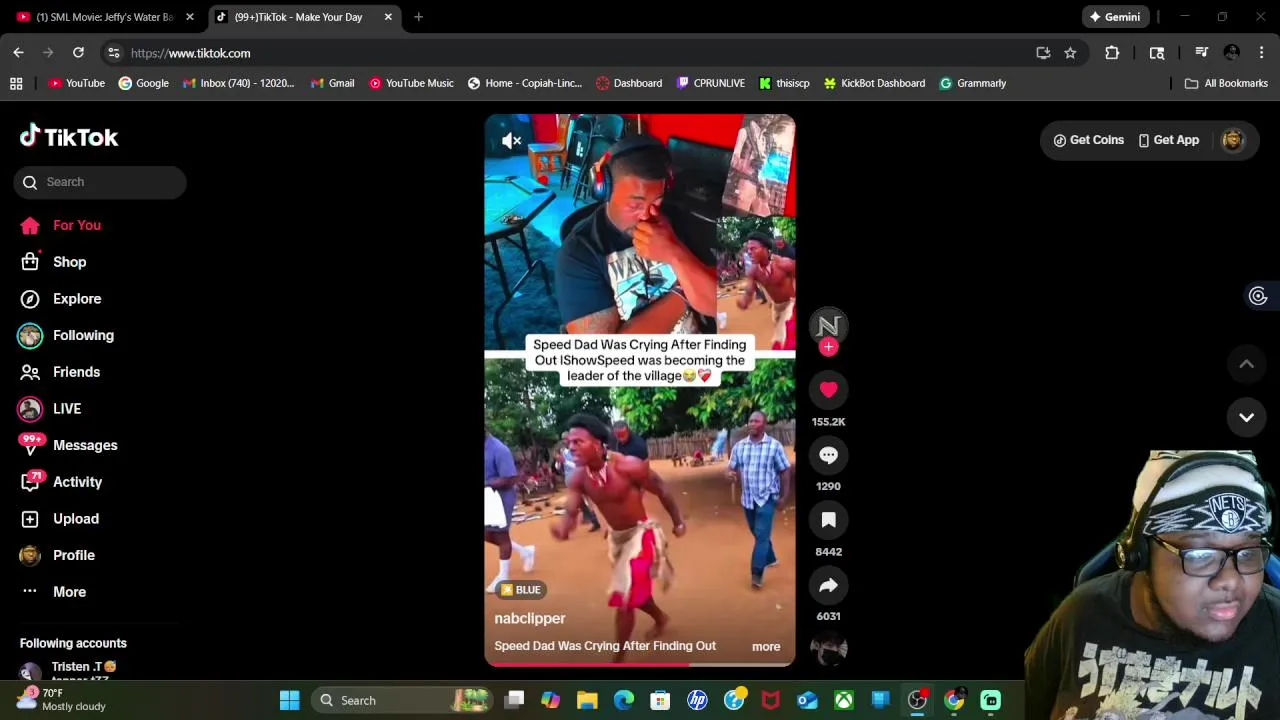The image size is (1280, 720).
Task: Open the For You feed
Action: pyautogui.click(x=61, y=225)
